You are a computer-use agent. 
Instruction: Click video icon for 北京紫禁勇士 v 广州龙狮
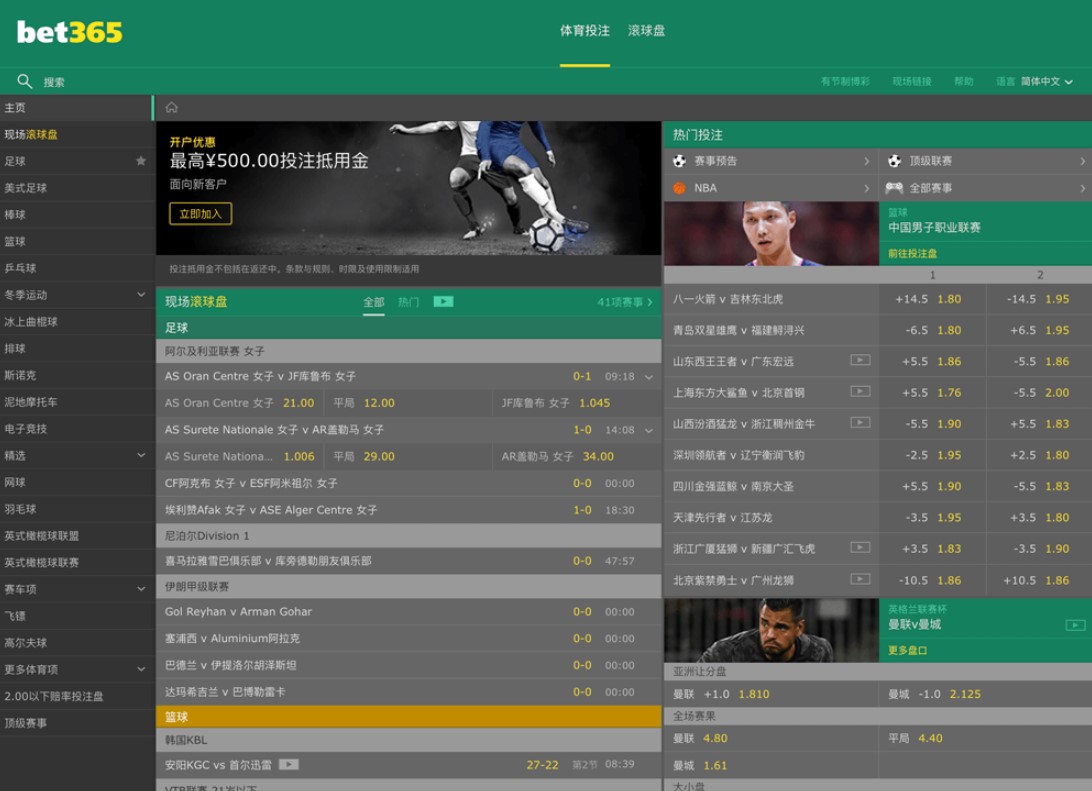860,579
